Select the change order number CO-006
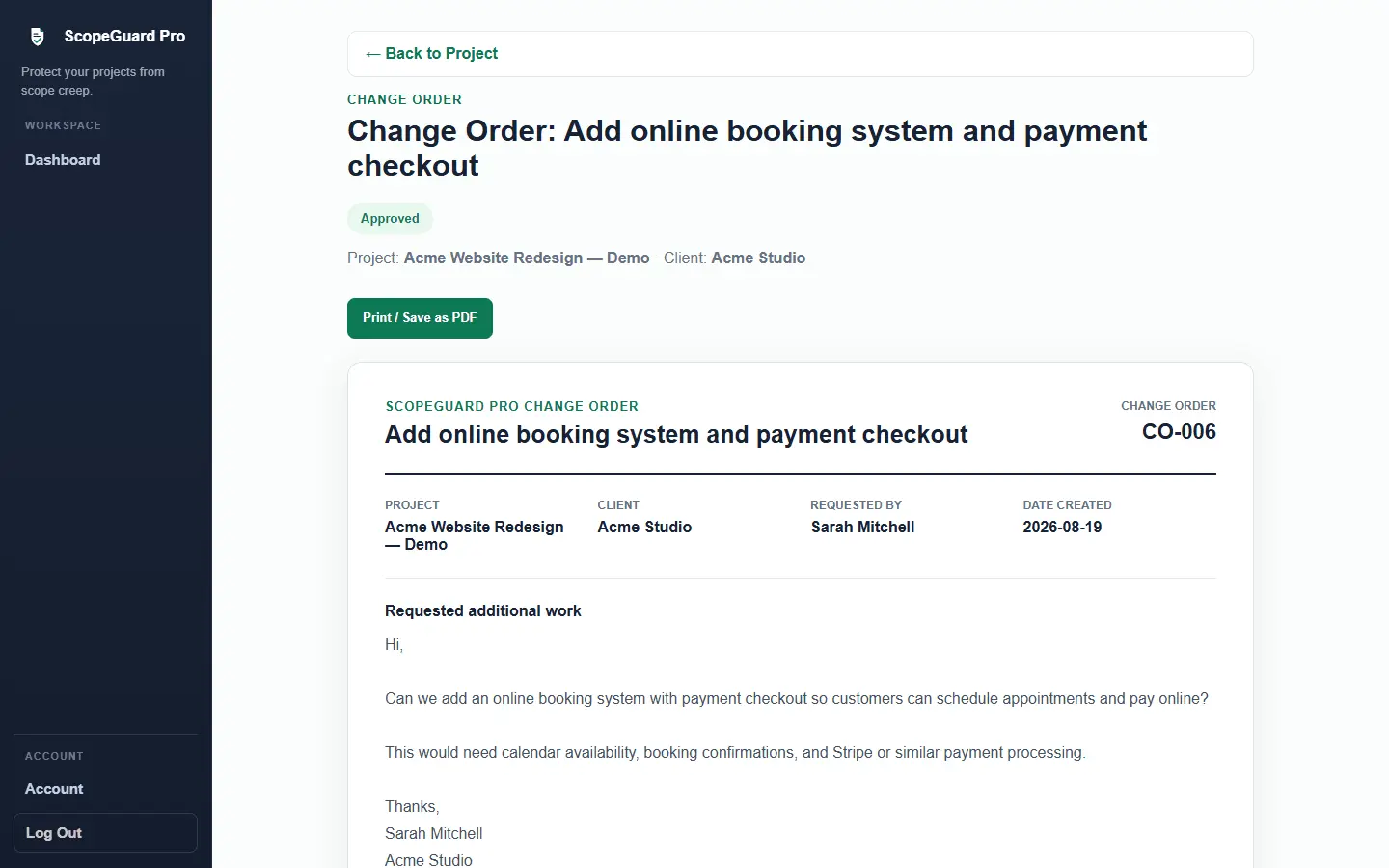The image size is (1389, 868). (x=1179, y=432)
